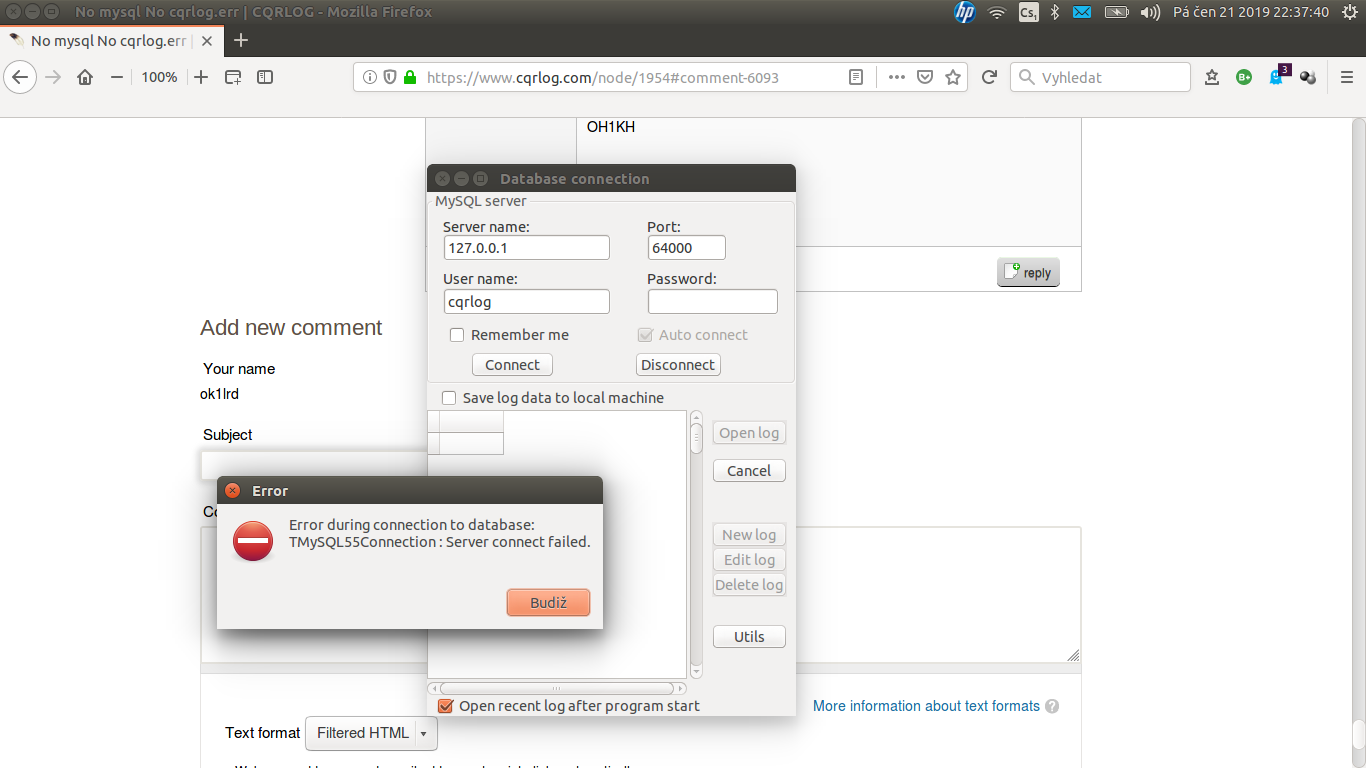Screen dimensions: 1366x768
Task: Click Cancel in Database connection dialog
Action: (749, 471)
